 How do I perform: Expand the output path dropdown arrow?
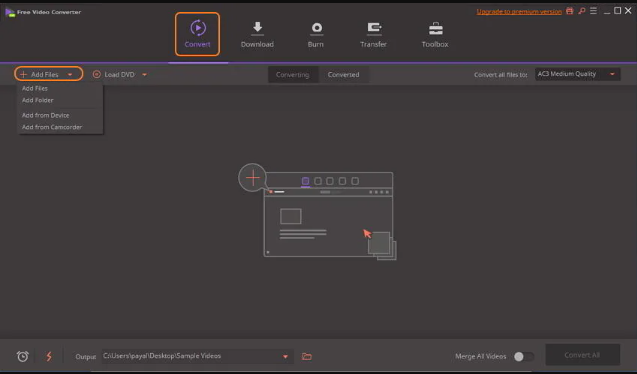(x=285, y=357)
